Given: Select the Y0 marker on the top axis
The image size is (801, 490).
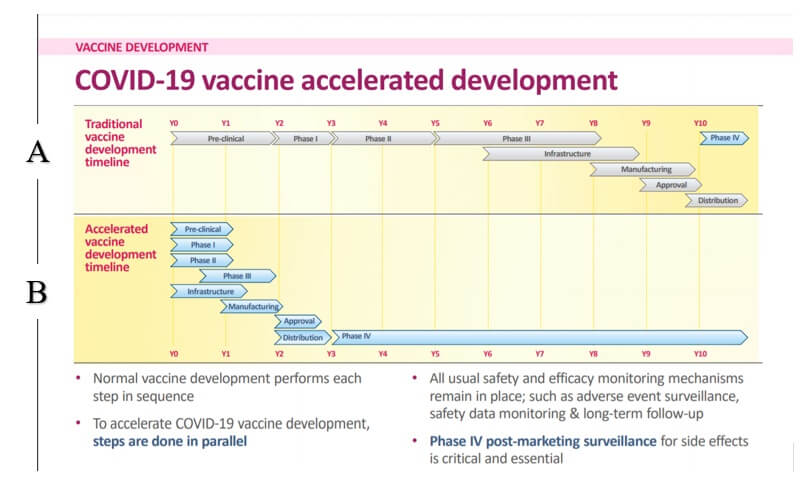Looking at the screenshot, I should coord(174,123).
